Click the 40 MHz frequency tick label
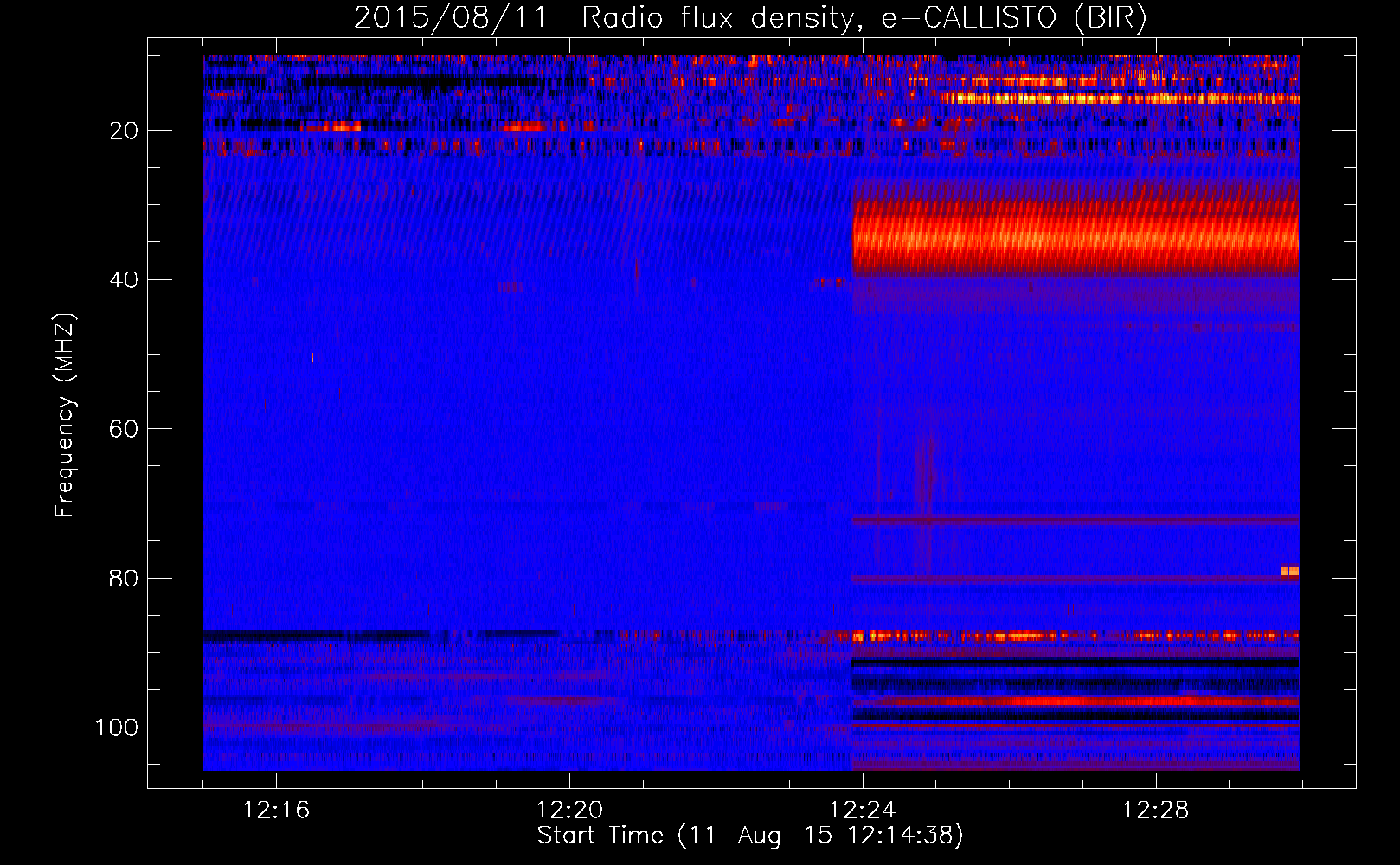This screenshot has width=1400, height=865. 125,280
